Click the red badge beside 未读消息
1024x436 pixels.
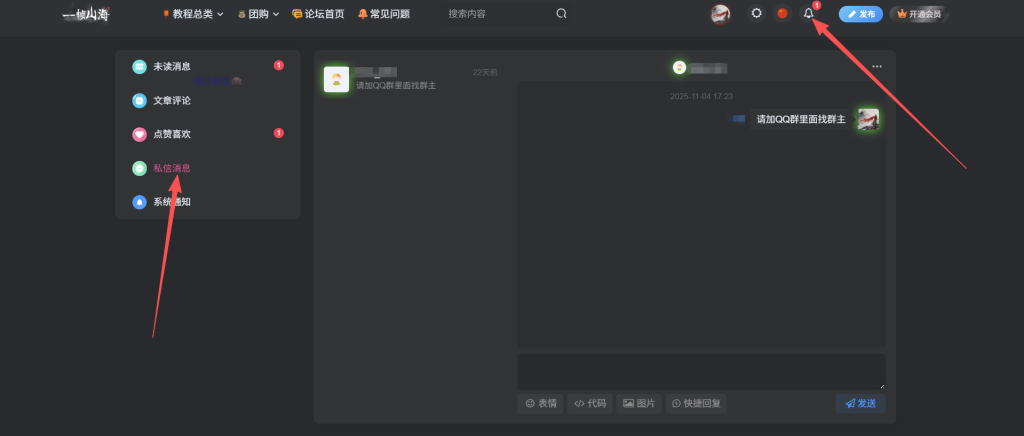coord(279,65)
